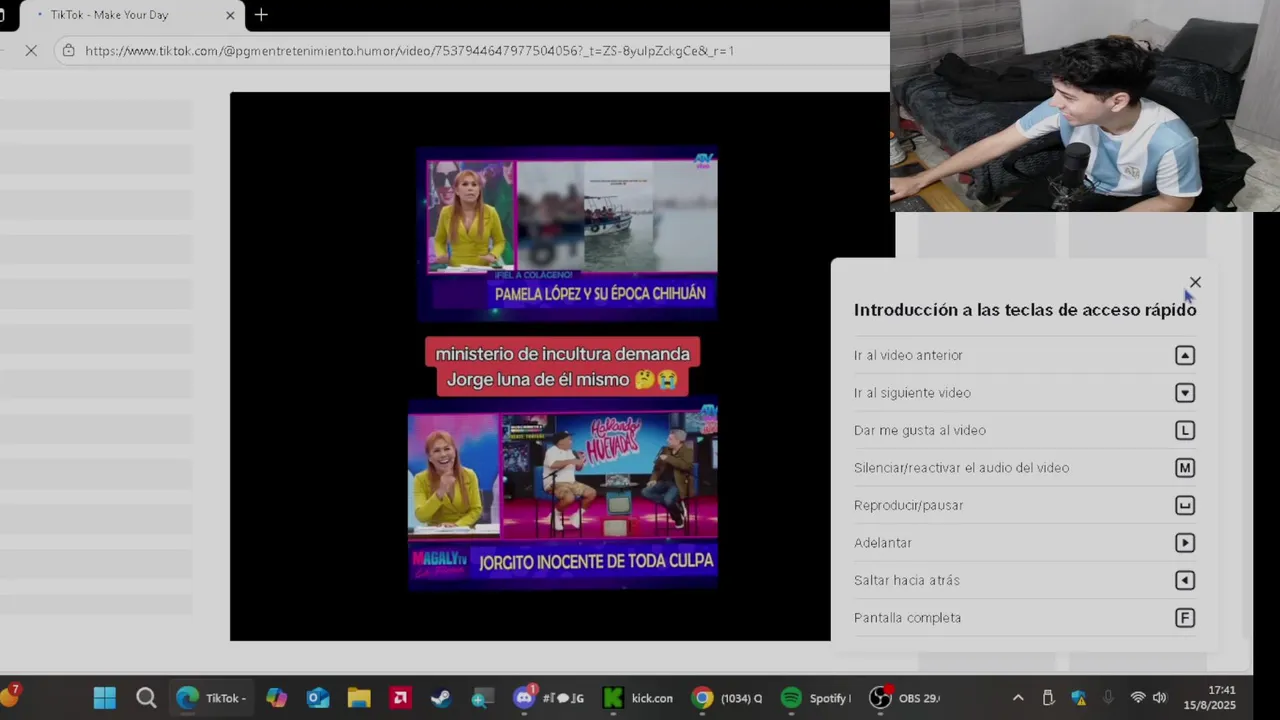Click 'Reproducir/pausar' text

click(909, 505)
